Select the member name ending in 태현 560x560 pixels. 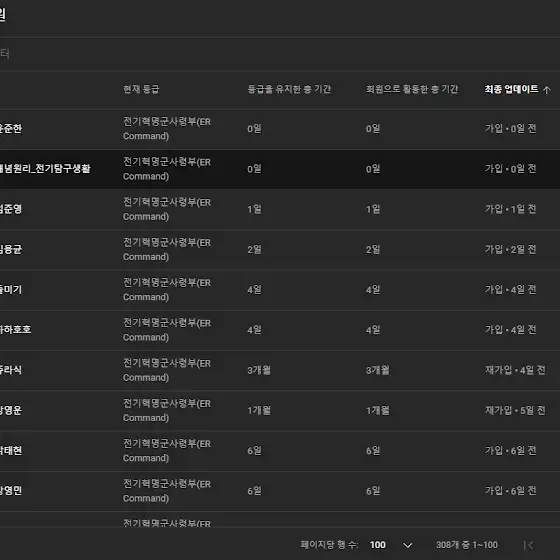(x=11, y=450)
